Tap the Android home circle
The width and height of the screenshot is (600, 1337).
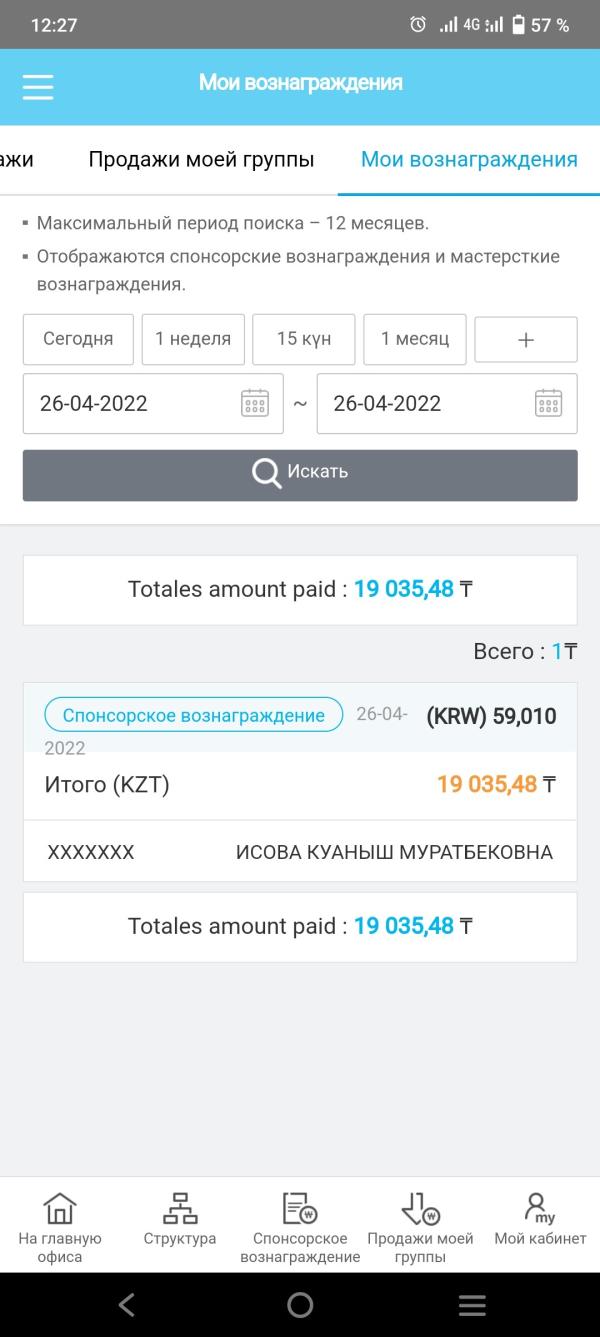click(x=300, y=1304)
